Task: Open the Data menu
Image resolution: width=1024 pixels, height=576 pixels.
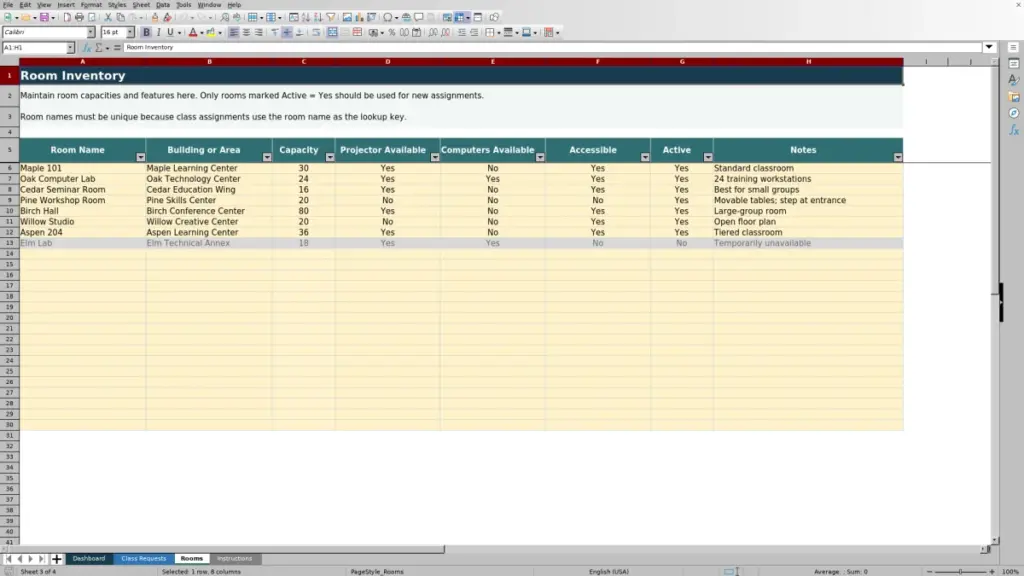Action: pos(163,5)
